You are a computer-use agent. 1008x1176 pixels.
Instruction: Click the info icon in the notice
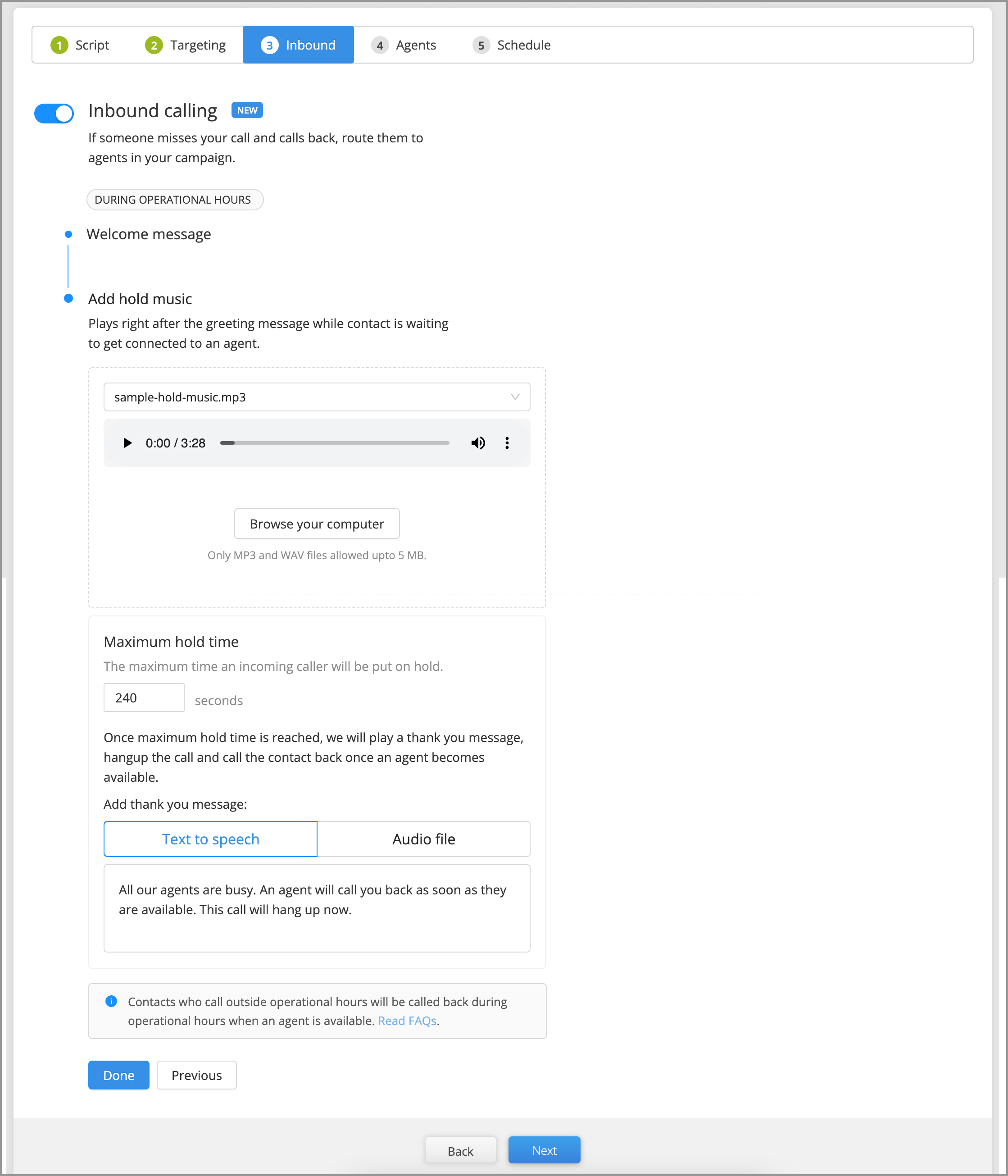coord(111,1001)
